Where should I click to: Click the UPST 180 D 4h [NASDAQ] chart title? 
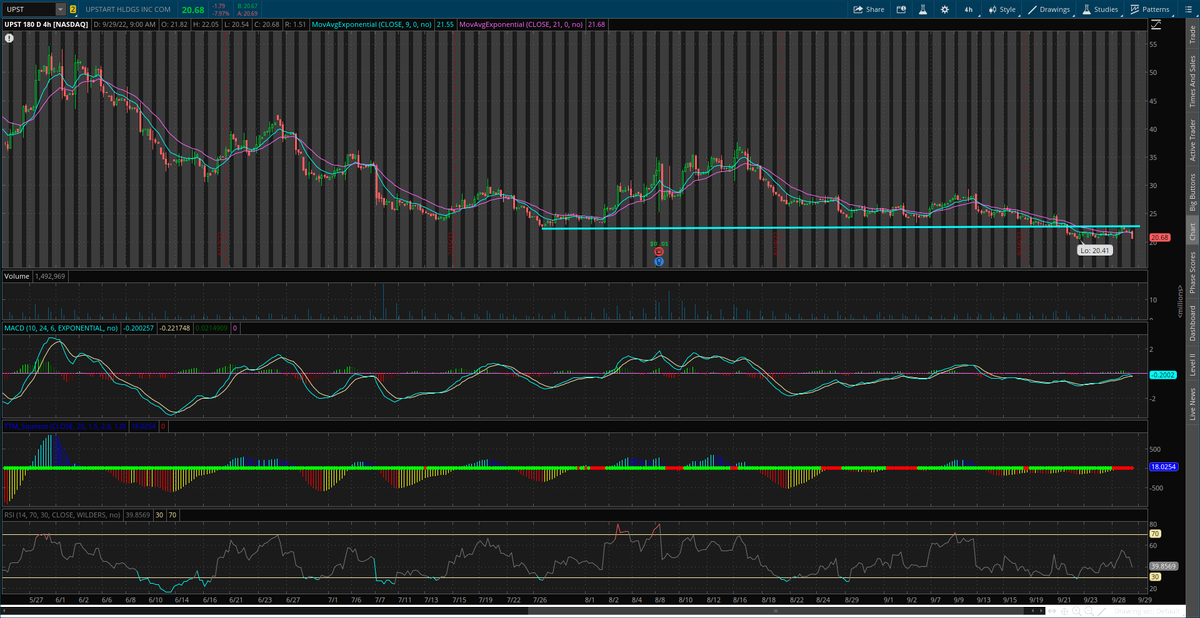point(45,23)
